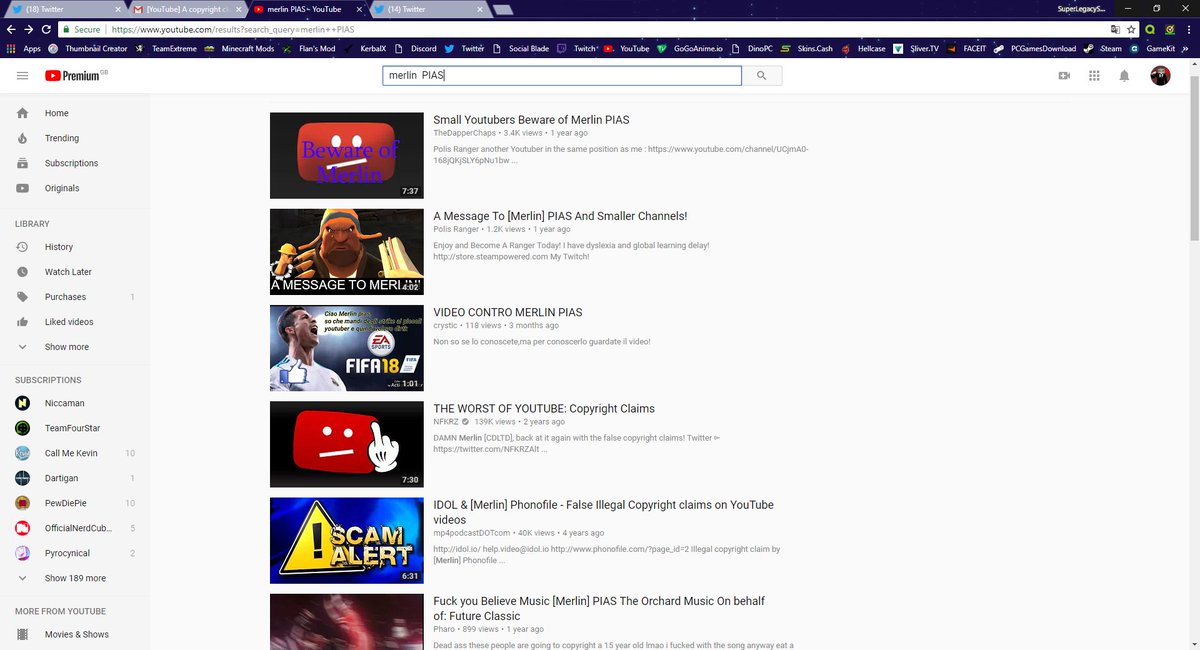This screenshot has width=1200, height=650.
Task: Open a new browser tab
Action: (504, 10)
